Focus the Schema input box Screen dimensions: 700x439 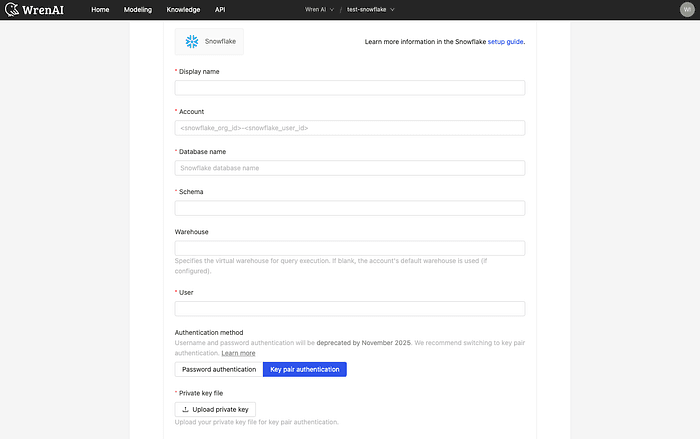pyautogui.click(x=350, y=208)
